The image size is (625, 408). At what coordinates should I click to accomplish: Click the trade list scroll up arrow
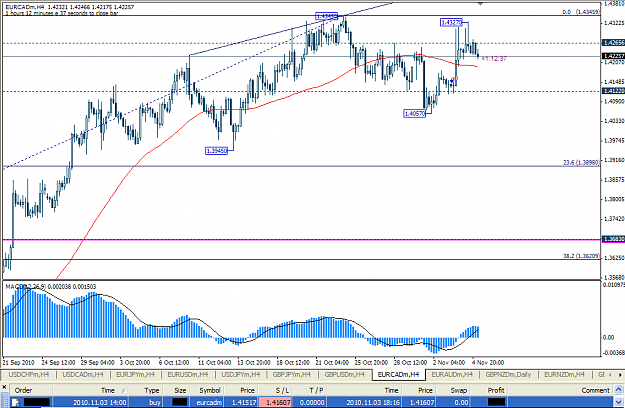[x=619, y=389]
